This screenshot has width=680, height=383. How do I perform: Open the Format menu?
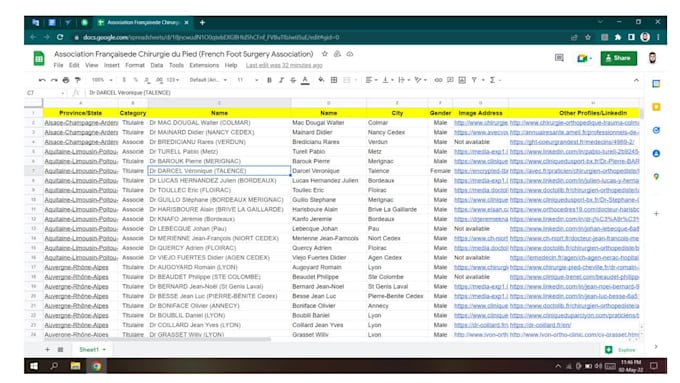point(135,65)
